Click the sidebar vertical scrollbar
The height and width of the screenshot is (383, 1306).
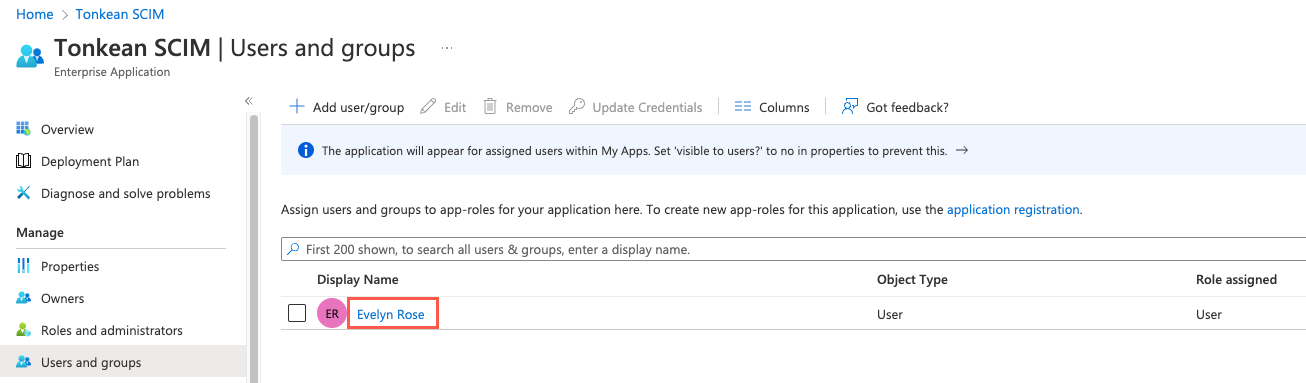tap(253, 248)
